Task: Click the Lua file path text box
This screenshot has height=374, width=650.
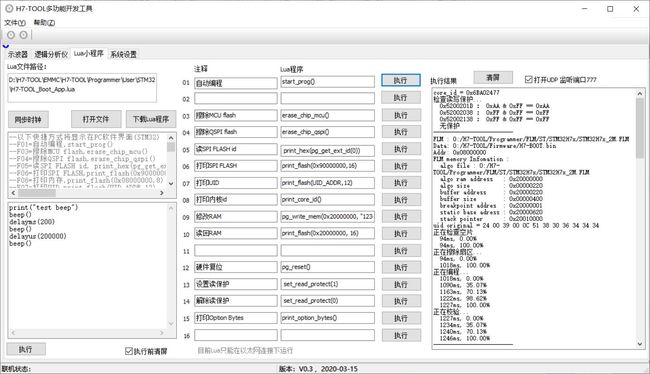Action: tap(82, 88)
